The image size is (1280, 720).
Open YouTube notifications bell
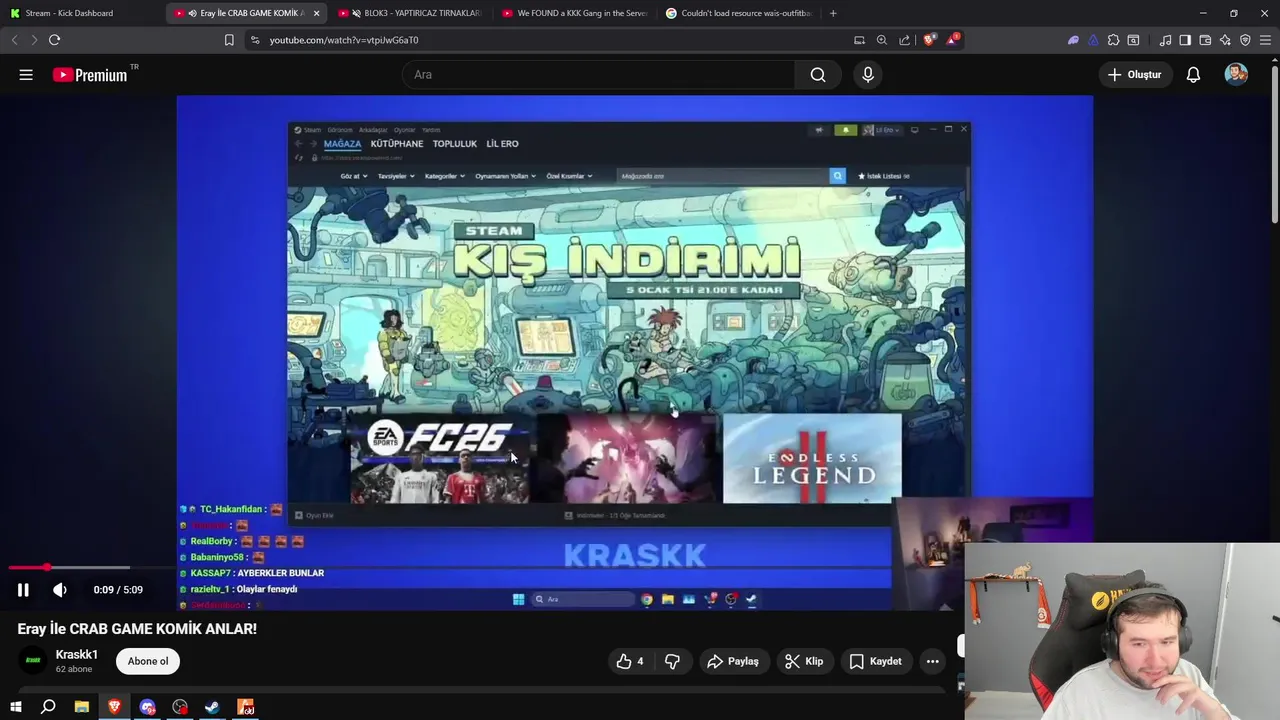1193,75
